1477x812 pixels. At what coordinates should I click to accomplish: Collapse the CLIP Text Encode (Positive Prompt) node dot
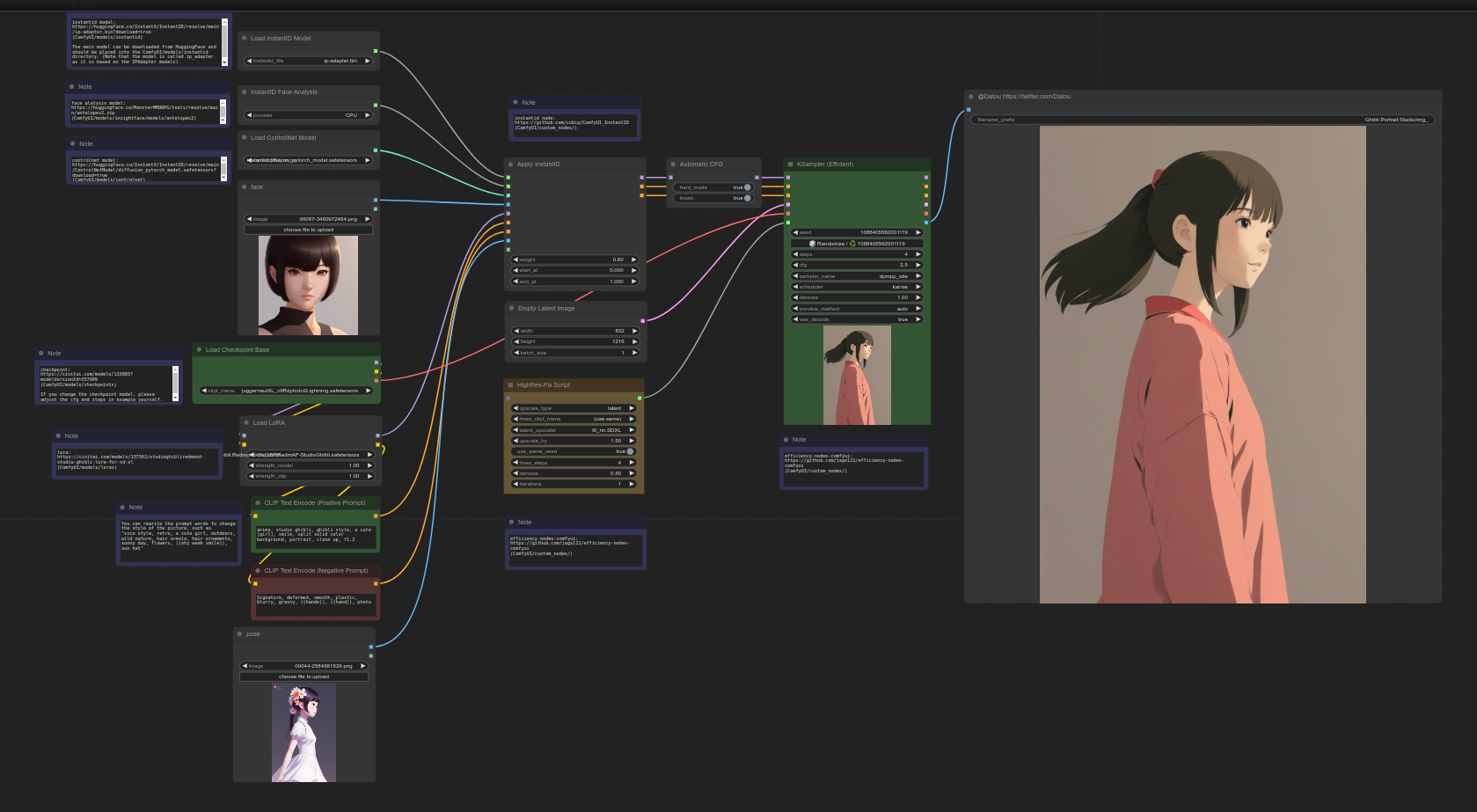258,502
